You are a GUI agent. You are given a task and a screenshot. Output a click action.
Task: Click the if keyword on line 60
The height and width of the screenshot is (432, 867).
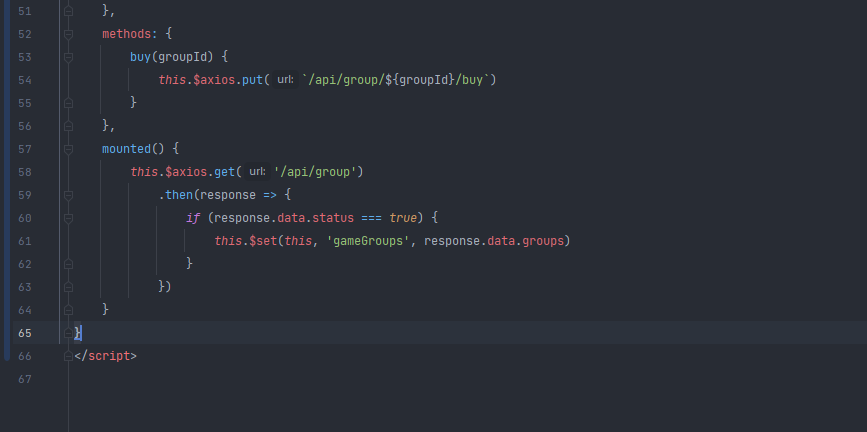pyautogui.click(x=193, y=218)
